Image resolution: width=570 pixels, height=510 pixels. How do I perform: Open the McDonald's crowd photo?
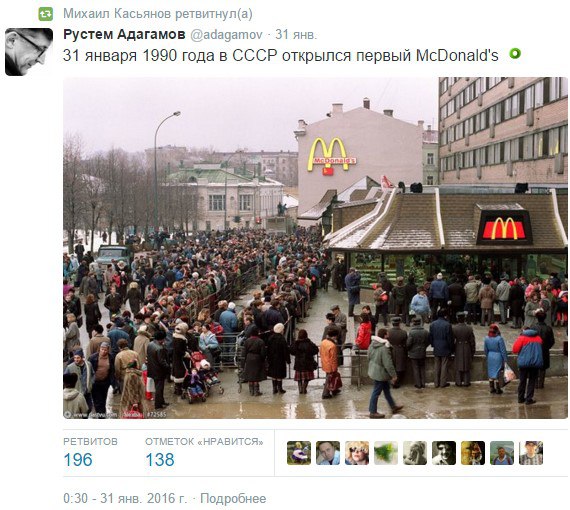[x=315, y=248]
